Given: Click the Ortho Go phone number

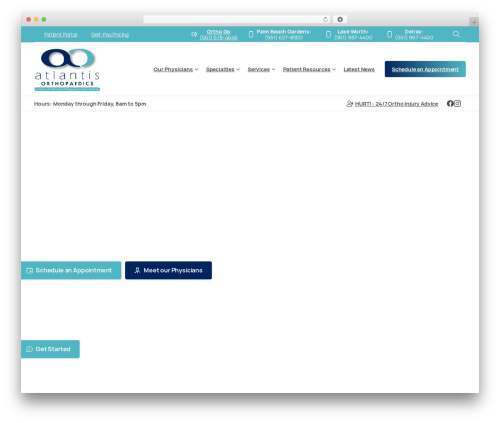Looking at the screenshot, I should (x=218, y=38).
